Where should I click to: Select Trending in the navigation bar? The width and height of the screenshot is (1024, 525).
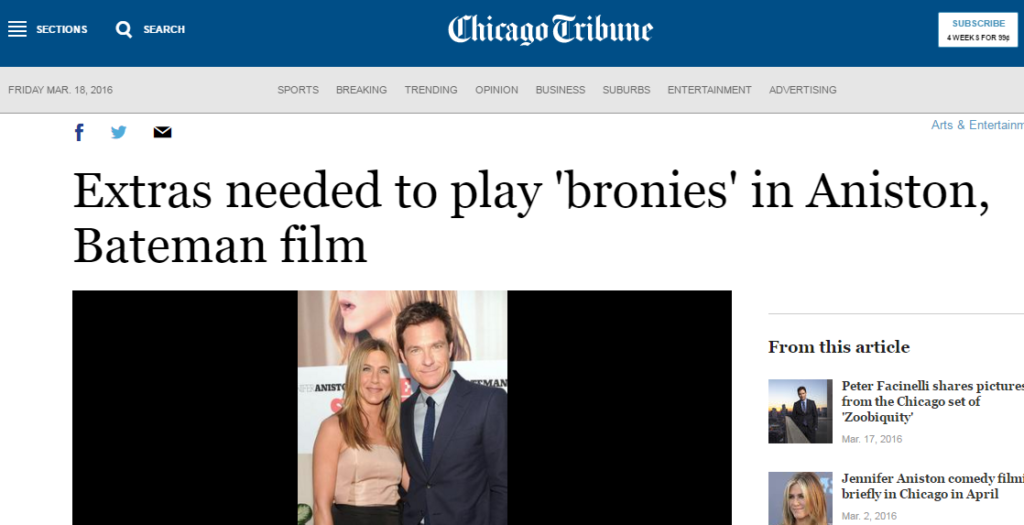point(430,90)
